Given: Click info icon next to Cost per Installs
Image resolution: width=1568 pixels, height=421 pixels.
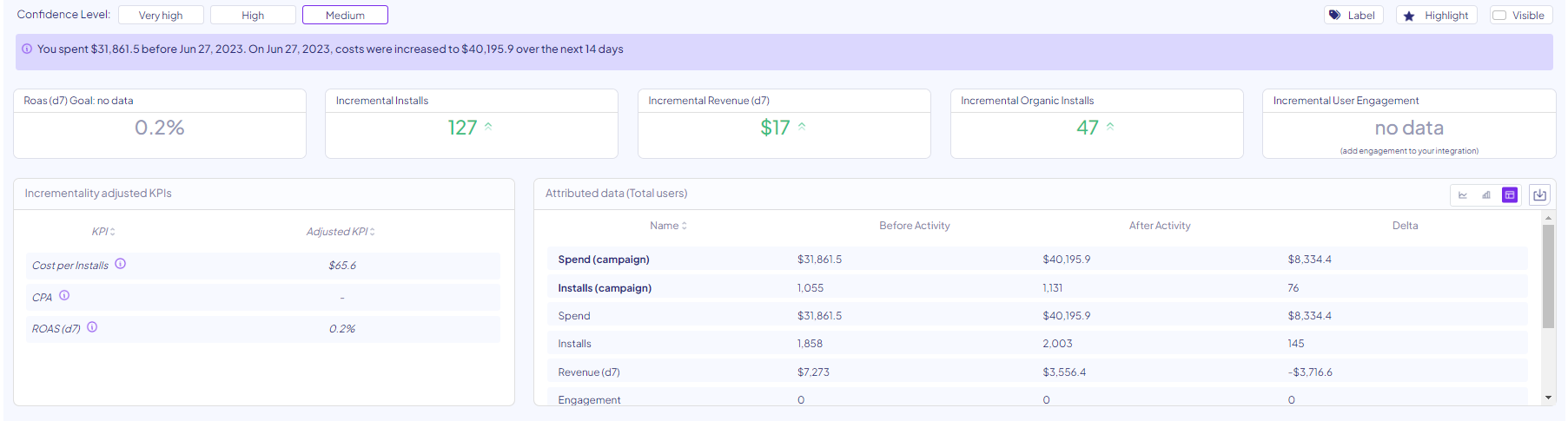Looking at the screenshot, I should (x=121, y=264).
